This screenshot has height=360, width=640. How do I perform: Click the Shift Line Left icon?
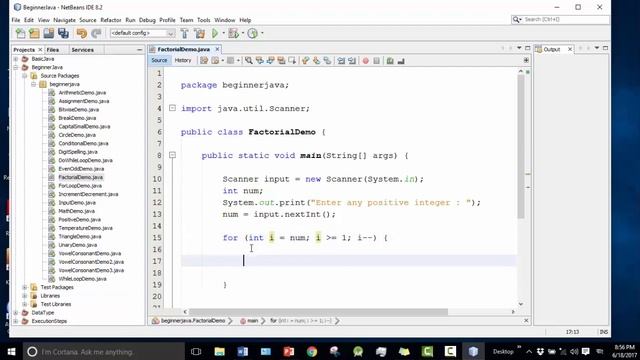341,60
